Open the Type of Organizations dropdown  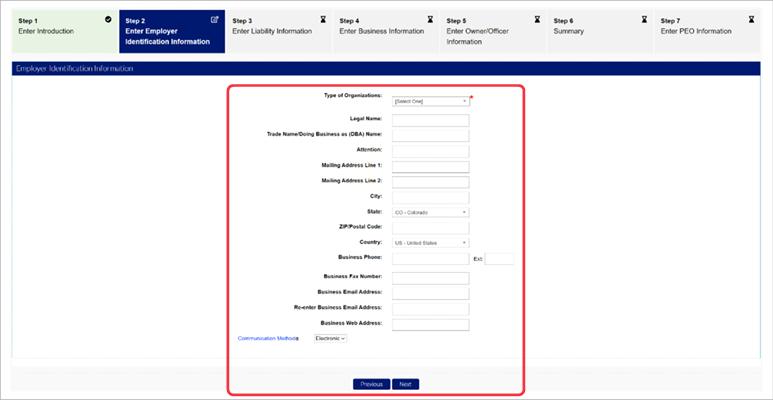(x=430, y=101)
